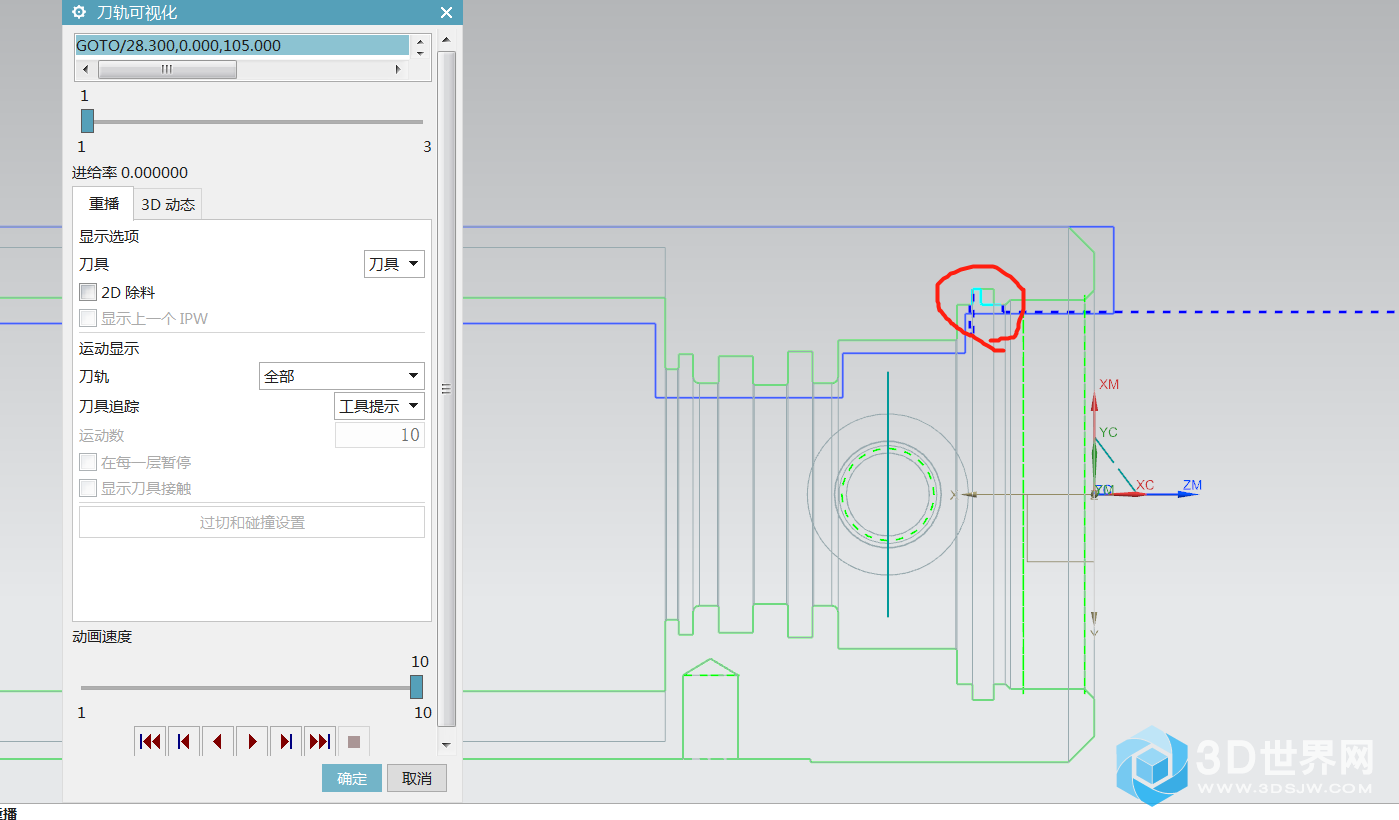The image size is (1399, 820).
Task: Click the left arrow of the horizontal list scrollbar
Action: click(x=85, y=70)
